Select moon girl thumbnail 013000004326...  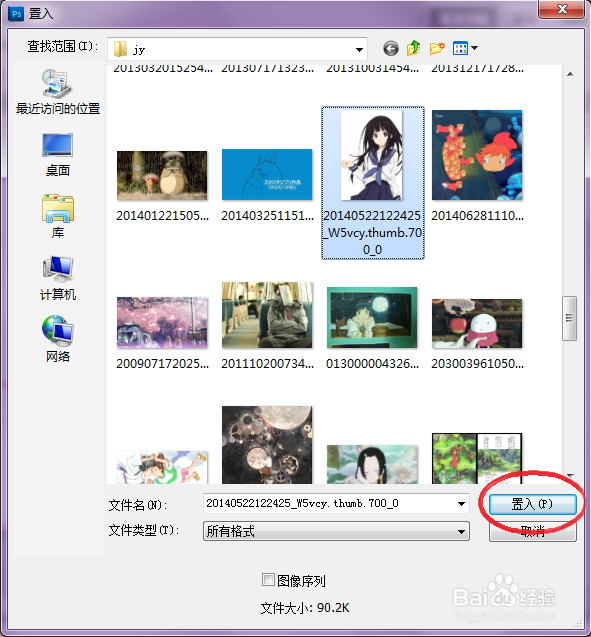point(372,318)
